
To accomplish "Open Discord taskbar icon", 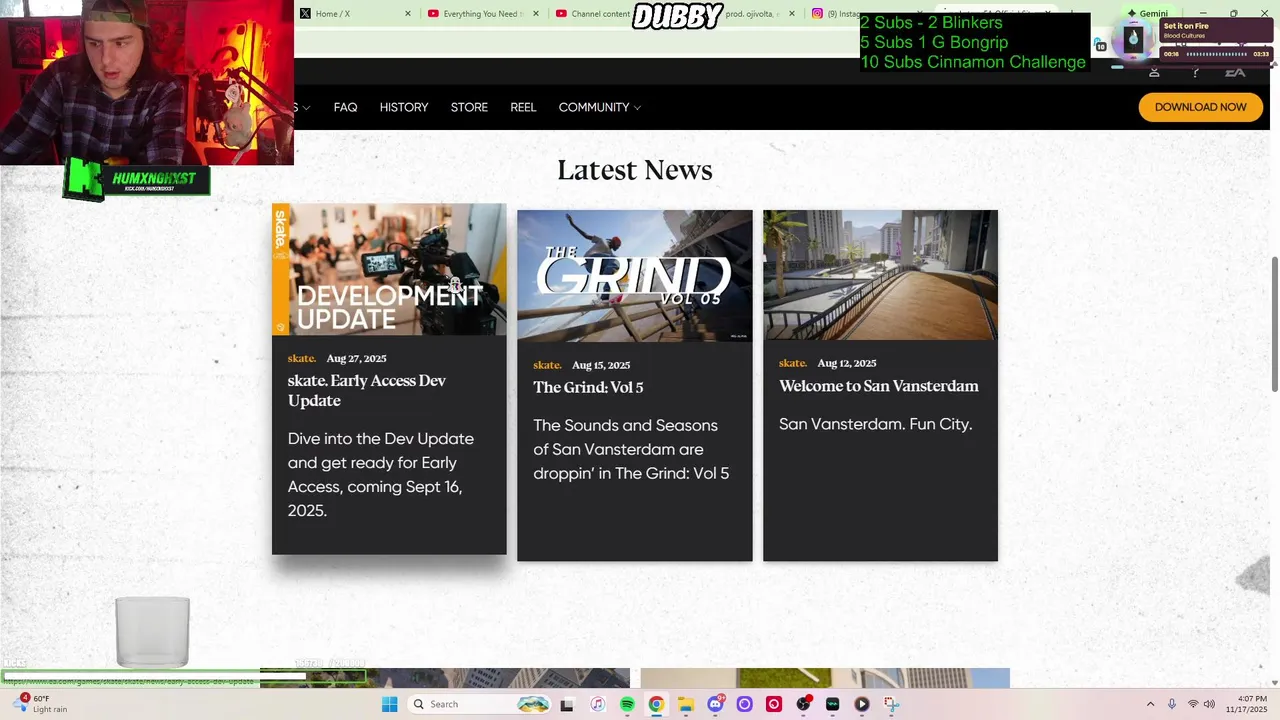I will click(715, 704).
